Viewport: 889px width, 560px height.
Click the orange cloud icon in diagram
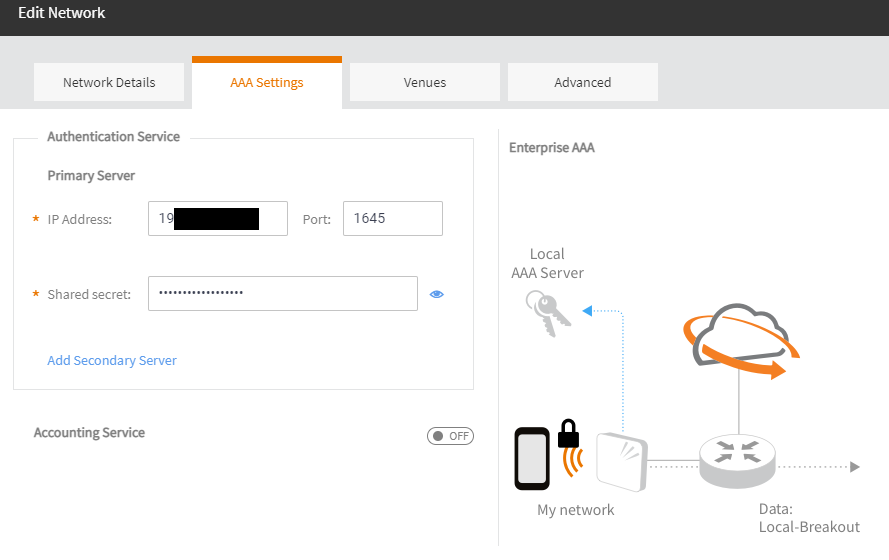point(739,340)
